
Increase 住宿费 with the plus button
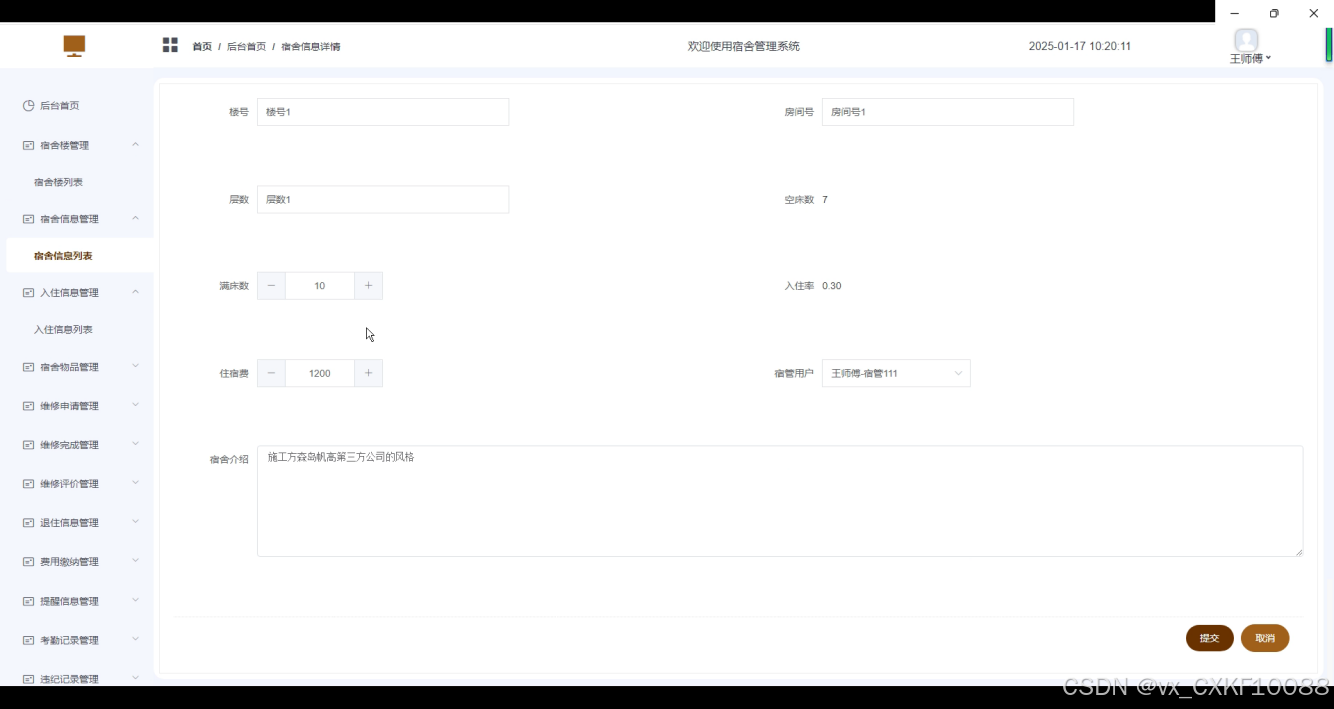[x=368, y=373]
